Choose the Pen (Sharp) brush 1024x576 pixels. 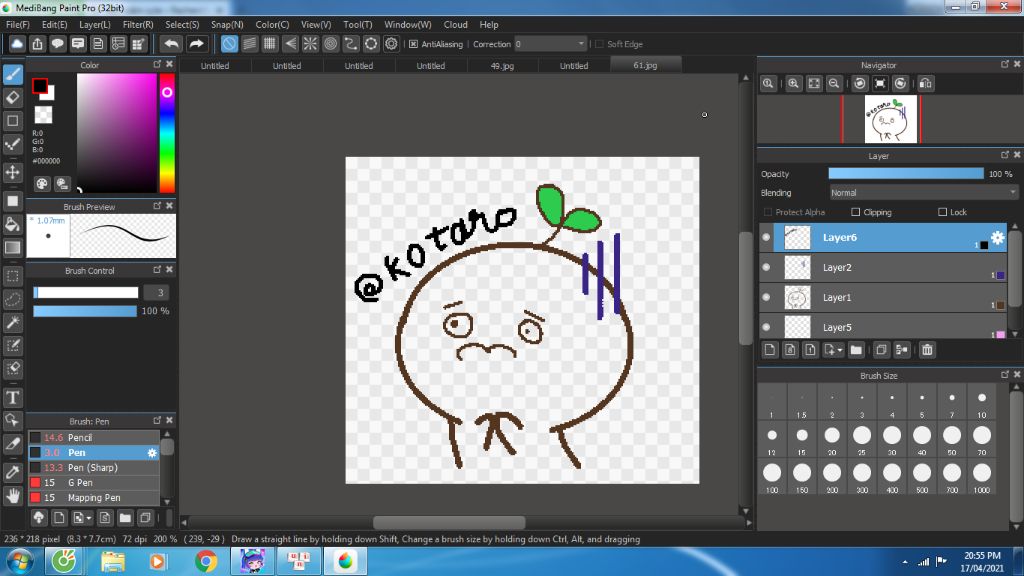click(x=93, y=468)
